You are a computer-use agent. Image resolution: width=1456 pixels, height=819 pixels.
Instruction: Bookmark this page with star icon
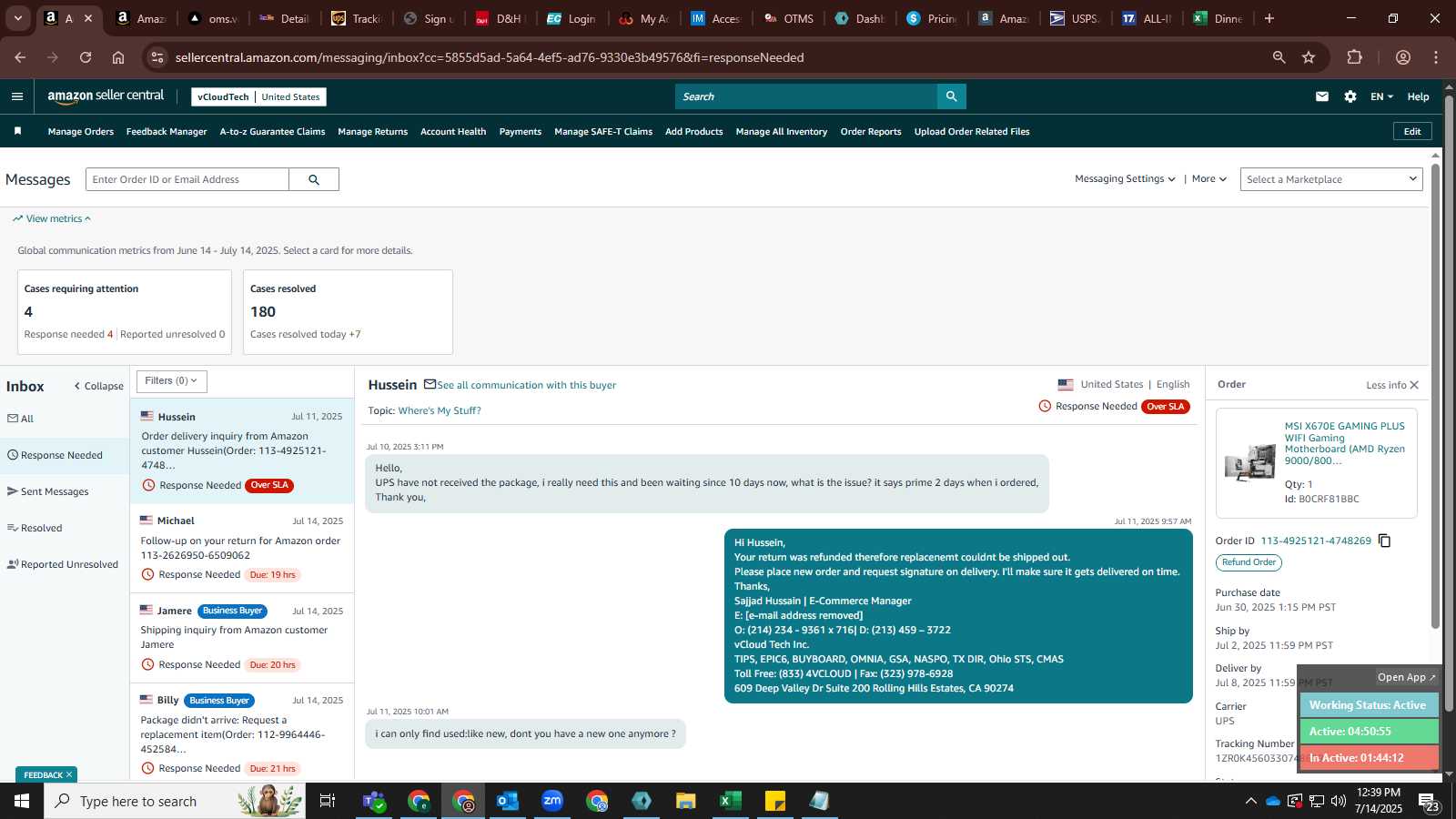click(1309, 57)
